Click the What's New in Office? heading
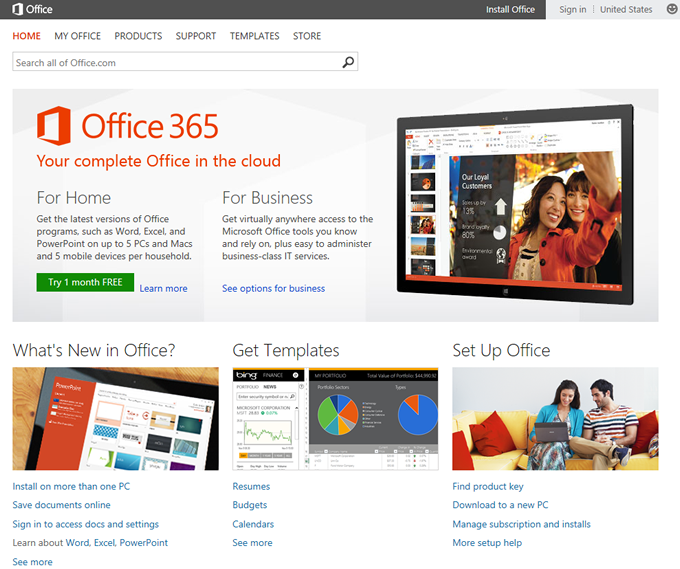Screen dimensions: 680x569 pos(94,350)
